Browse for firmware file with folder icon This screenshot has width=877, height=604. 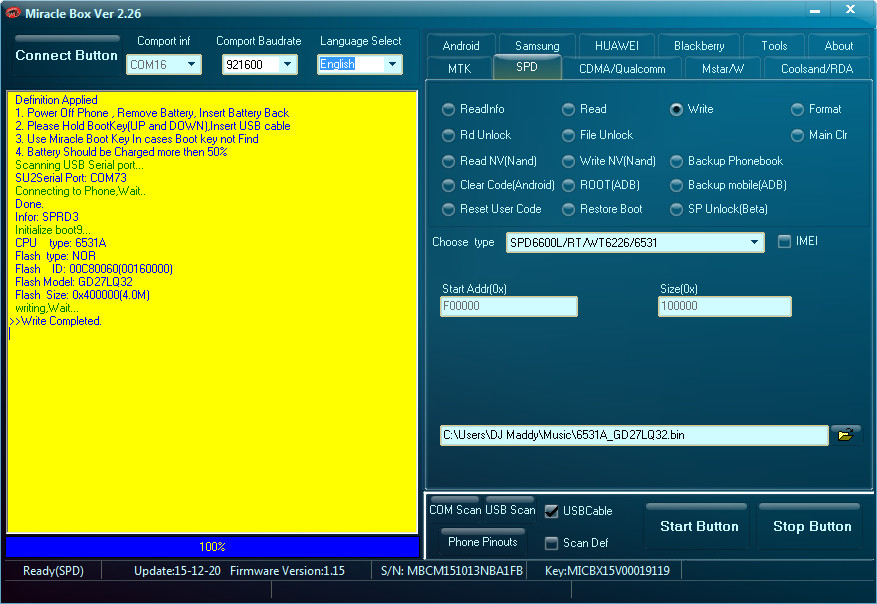[845, 435]
